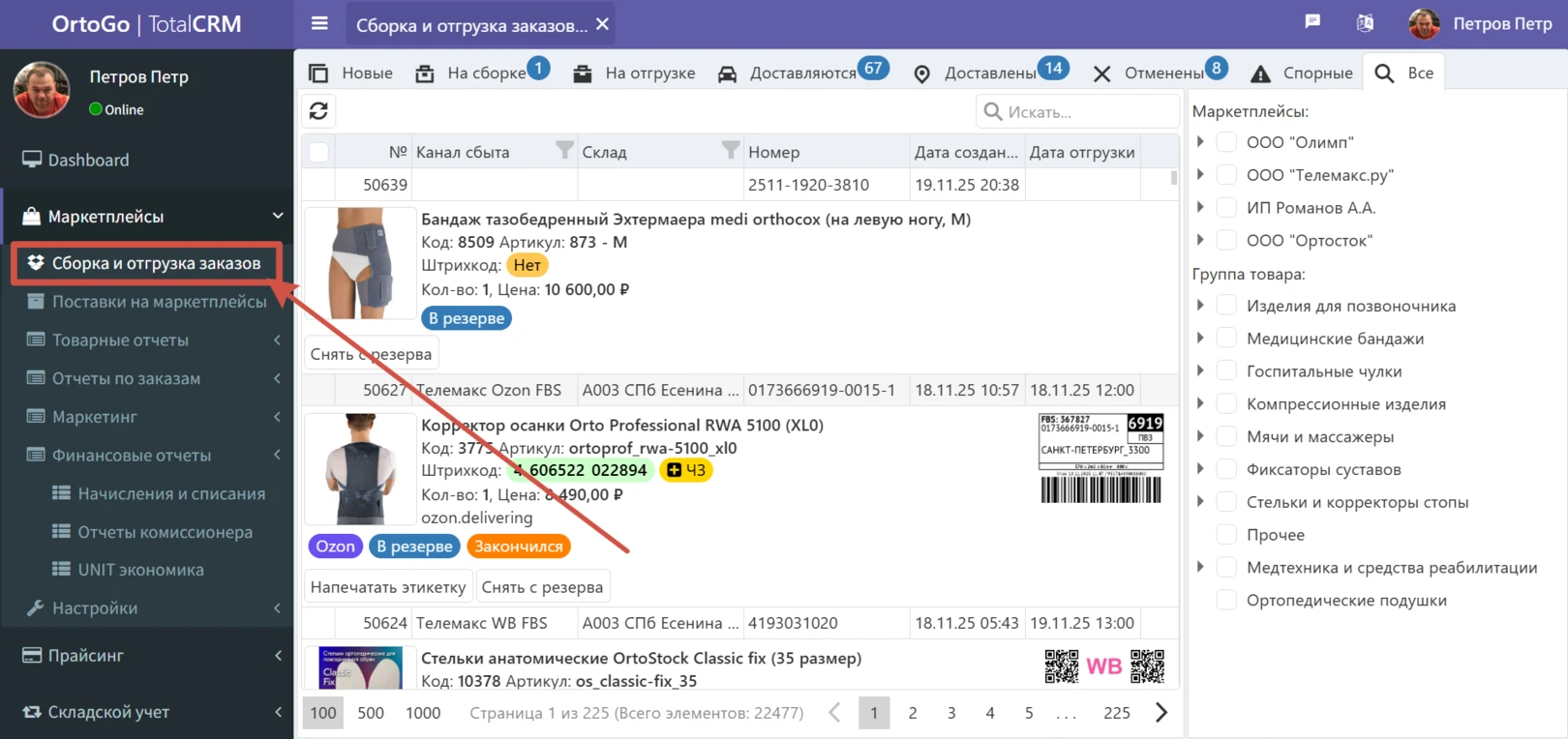Screen dimensions: 1568x739
Task: Click the refresh icon above the orders table
Action: pyautogui.click(x=318, y=111)
